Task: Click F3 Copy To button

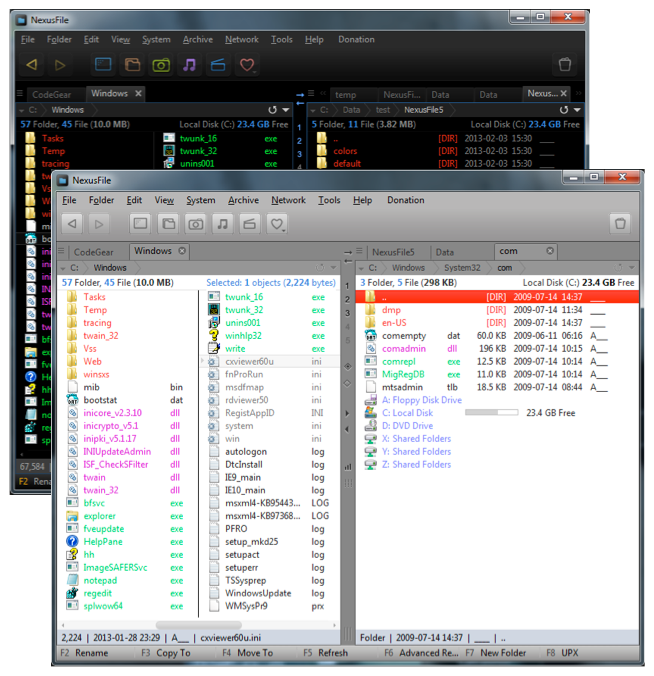Action: point(166,653)
